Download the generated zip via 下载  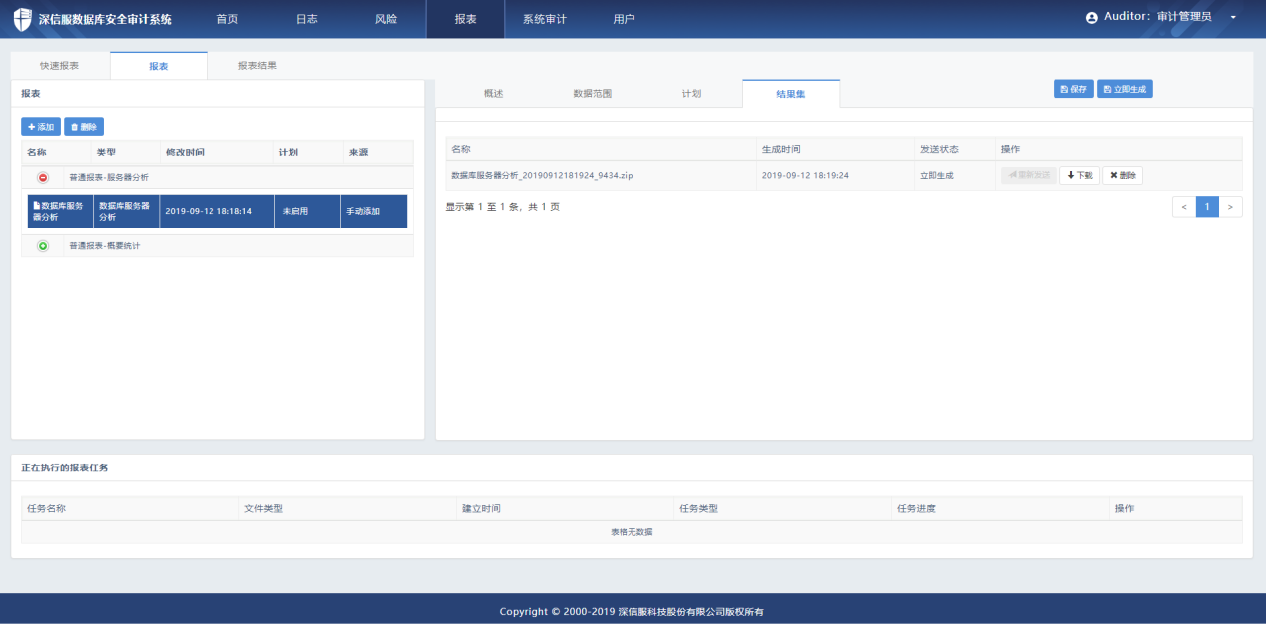1079,175
